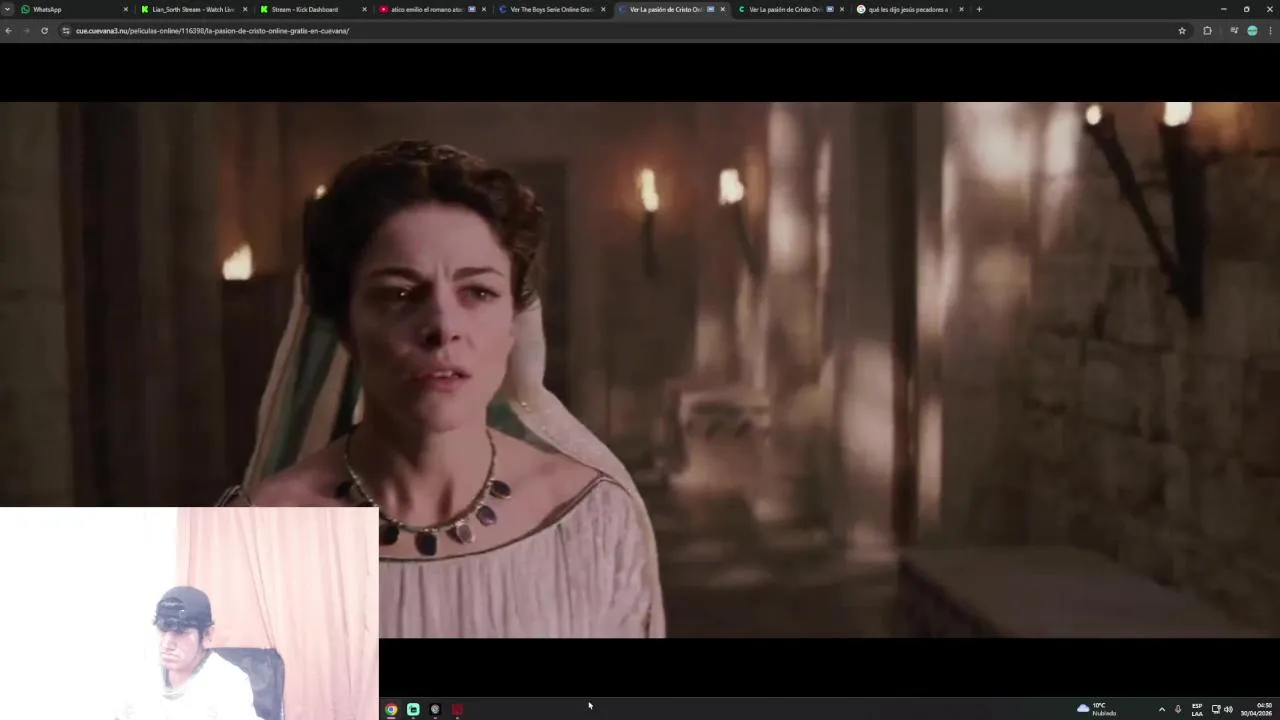Close the qué les dijo jesús tab

point(962,9)
